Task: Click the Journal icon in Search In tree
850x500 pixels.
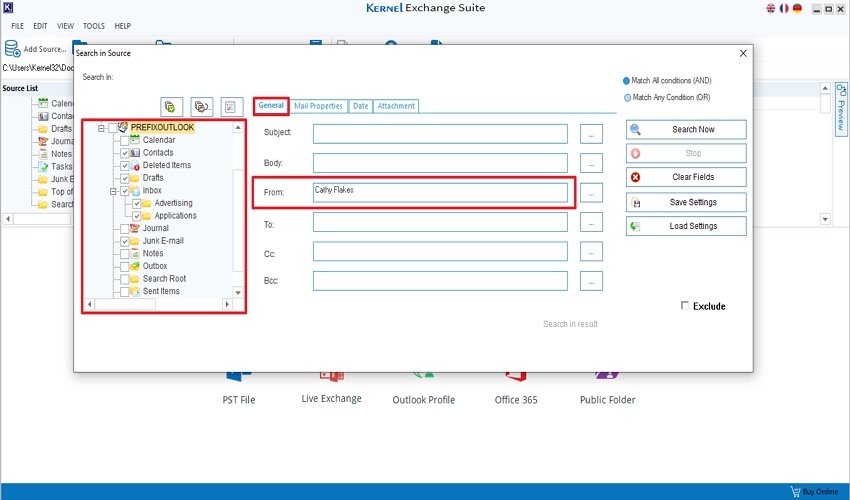Action: click(x=135, y=228)
